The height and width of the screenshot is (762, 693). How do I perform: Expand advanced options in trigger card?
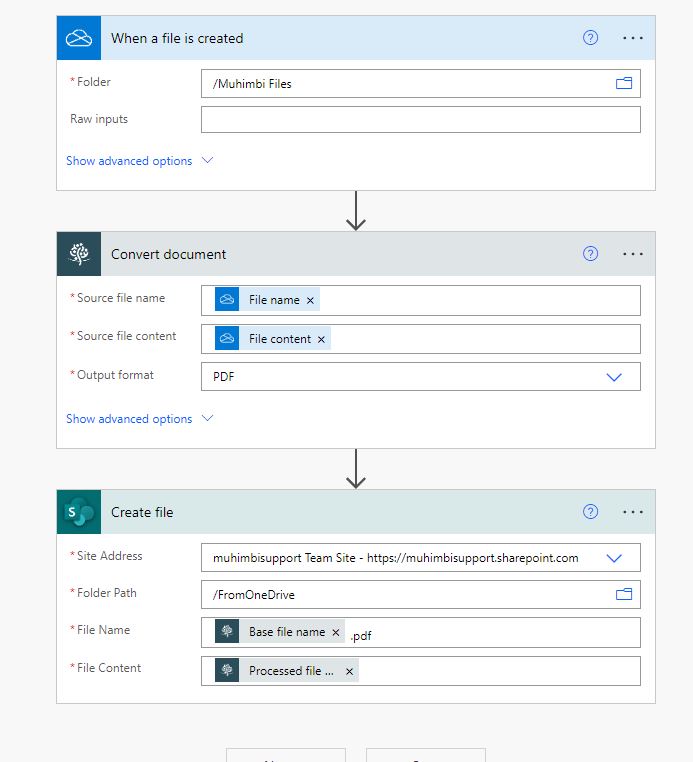139,161
